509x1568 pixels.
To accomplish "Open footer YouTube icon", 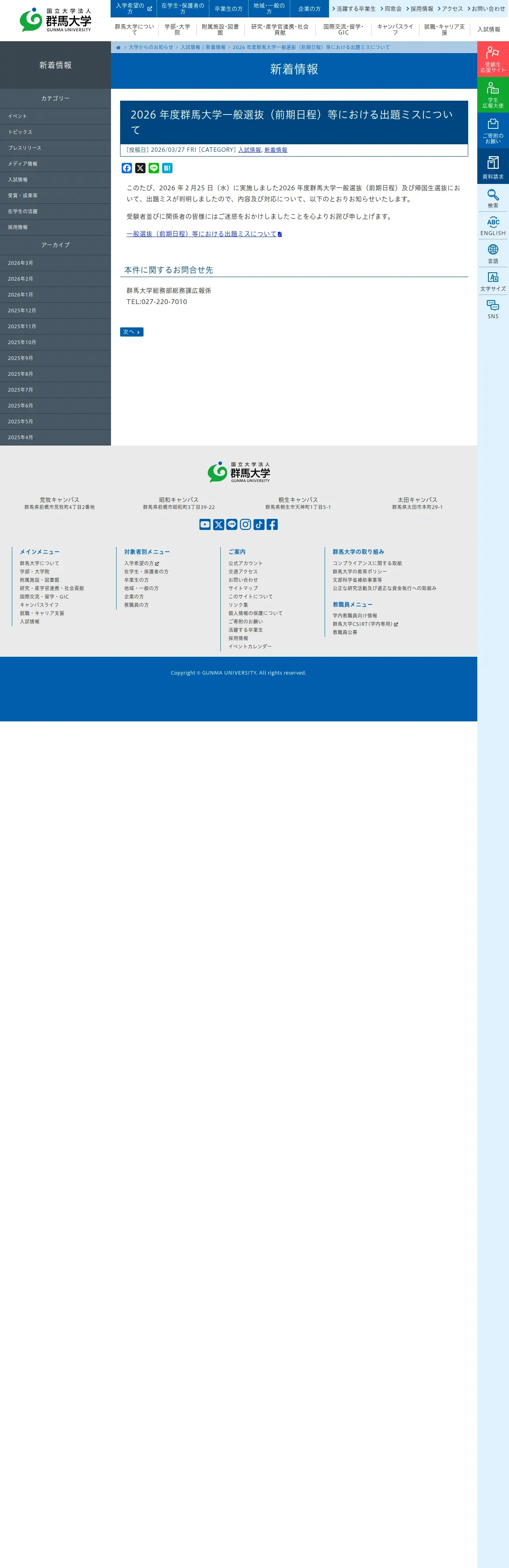I will pos(205,524).
